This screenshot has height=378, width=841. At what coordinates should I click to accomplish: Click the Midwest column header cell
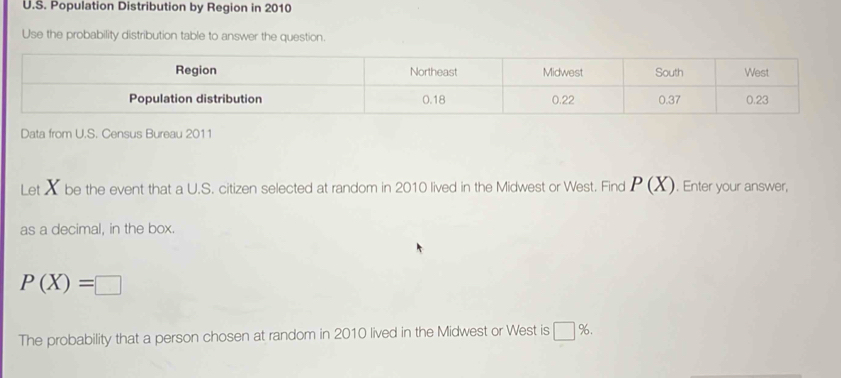(563, 72)
